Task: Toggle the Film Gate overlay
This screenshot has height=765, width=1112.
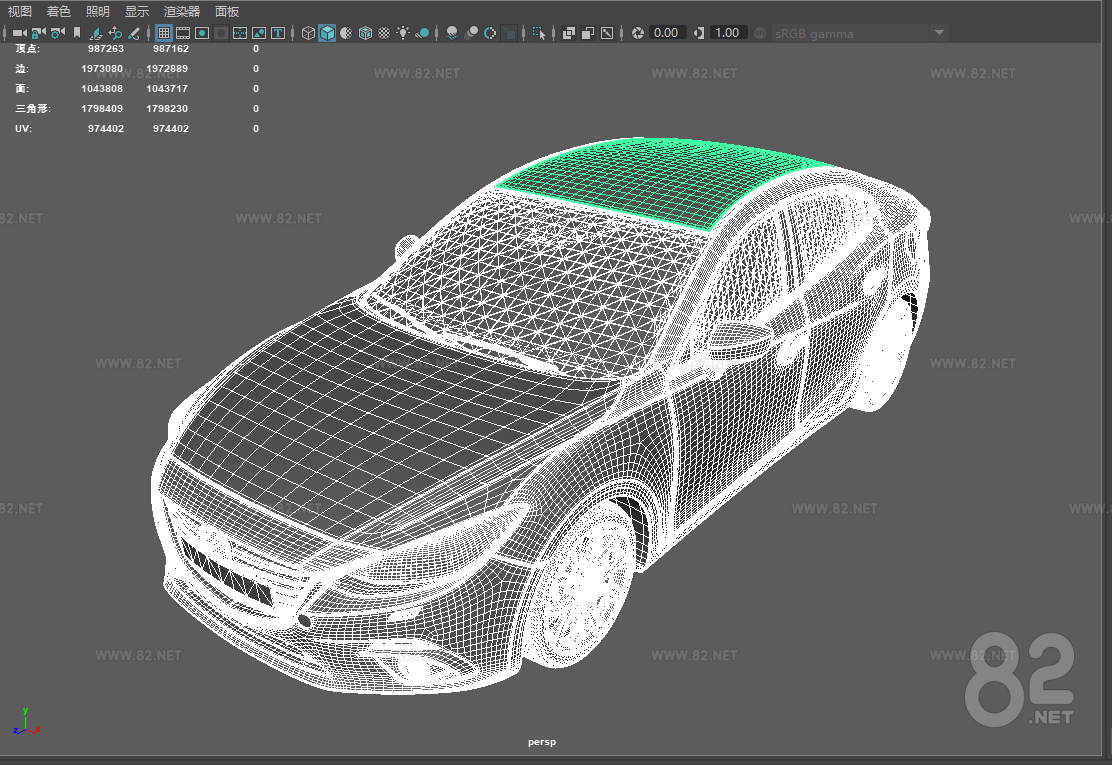Action: tap(183, 33)
